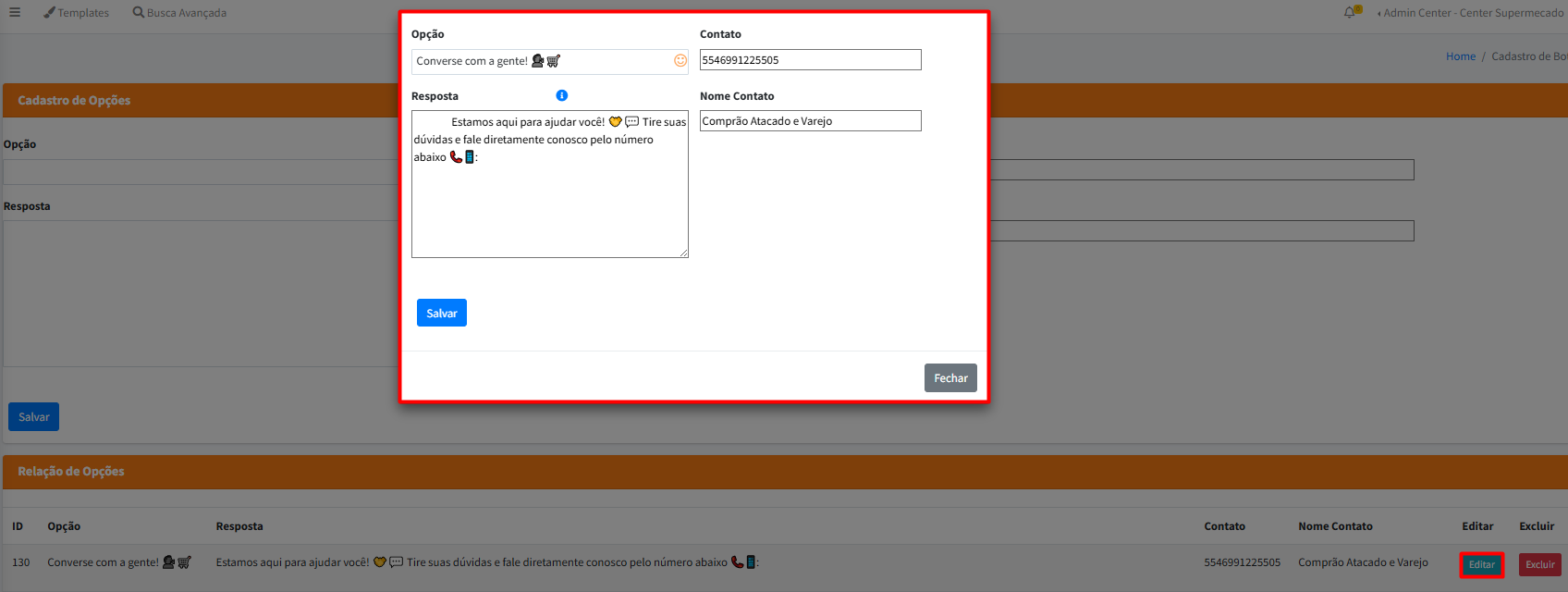Click the Cadastro de Bot breadcrumb
1568x592 pixels.
(x=1528, y=56)
